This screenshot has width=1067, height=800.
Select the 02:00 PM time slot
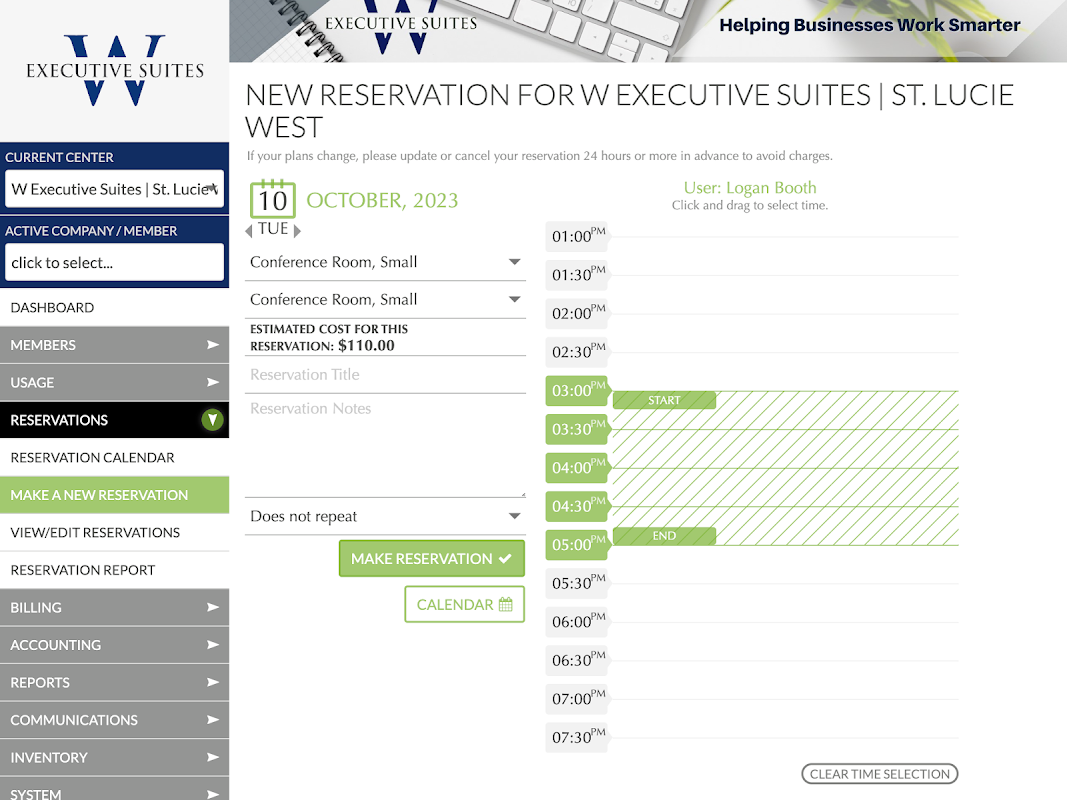click(577, 313)
